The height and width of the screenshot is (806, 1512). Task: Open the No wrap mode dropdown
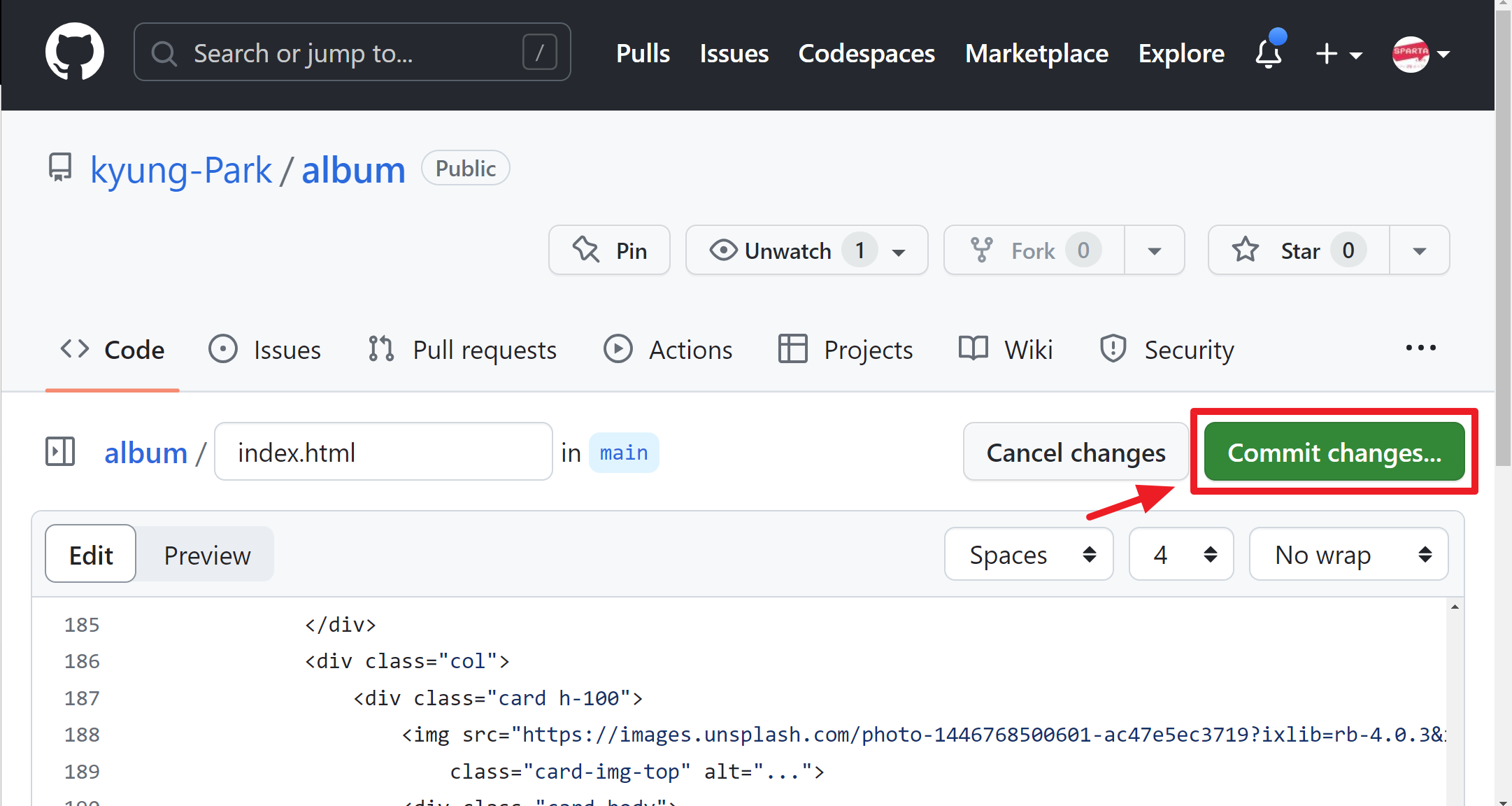click(1348, 555)
